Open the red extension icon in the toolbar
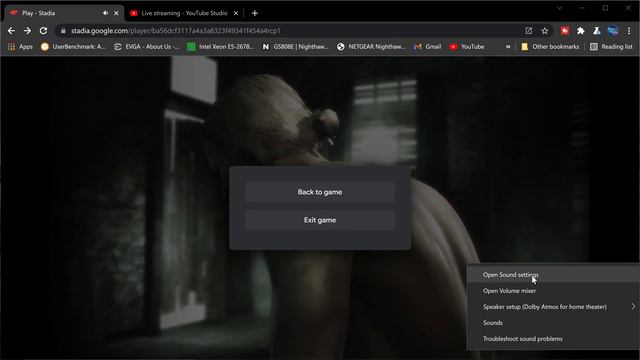The height and width of the screenshot is (360, 640). [564, 31]
